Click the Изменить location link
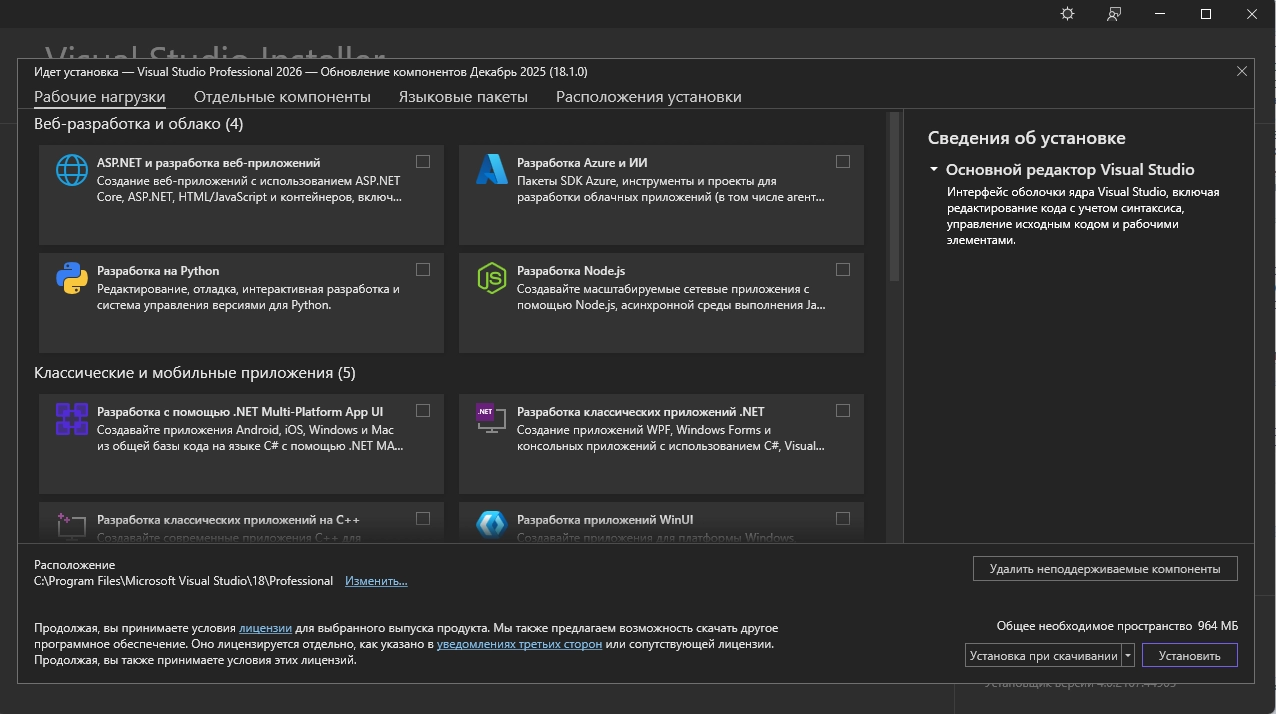1276x714 pixels. point(376,581)
